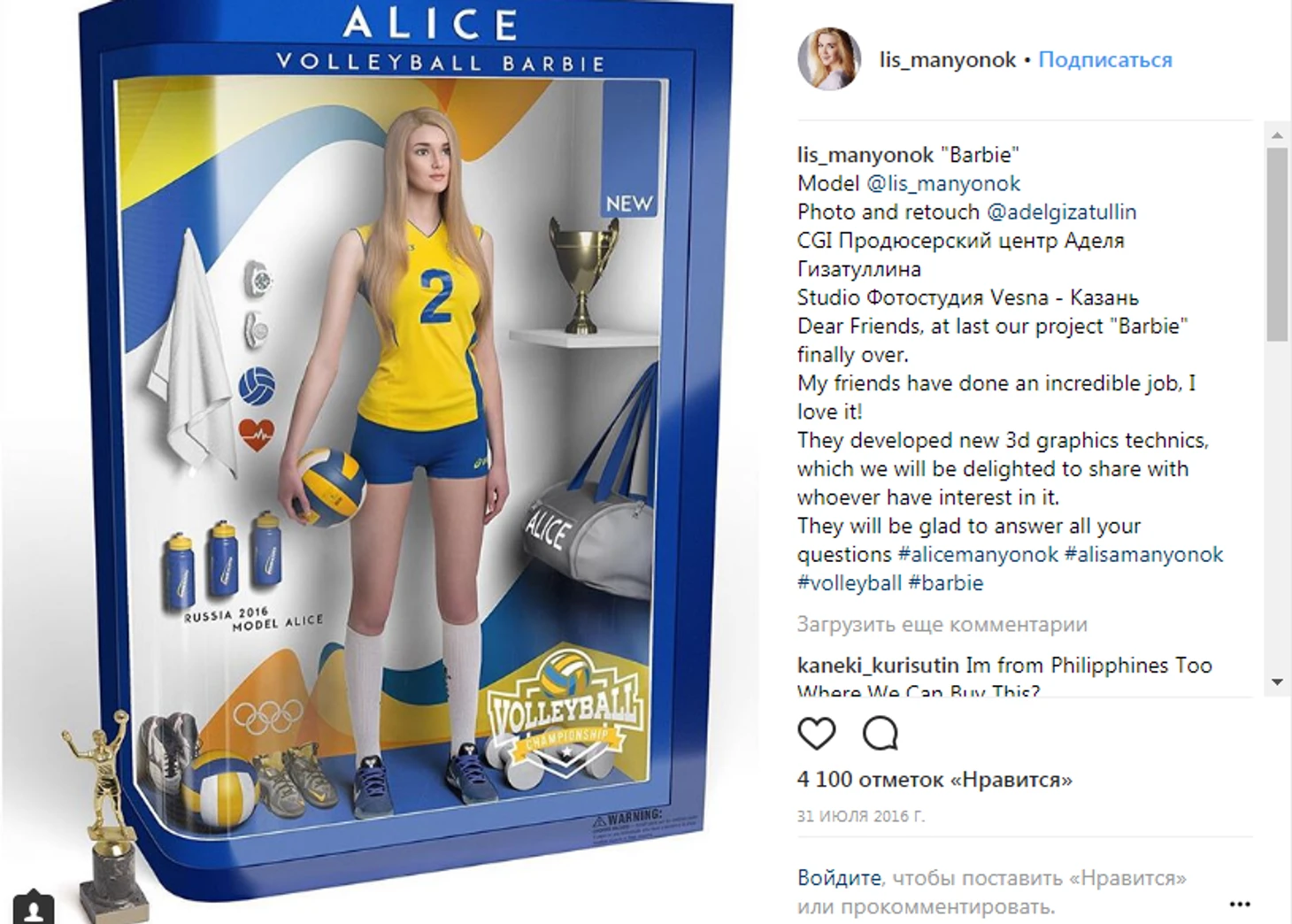The image size is (1292, 924).
Task: Open lis_manyonok username in the header
Action: [947, 60]
